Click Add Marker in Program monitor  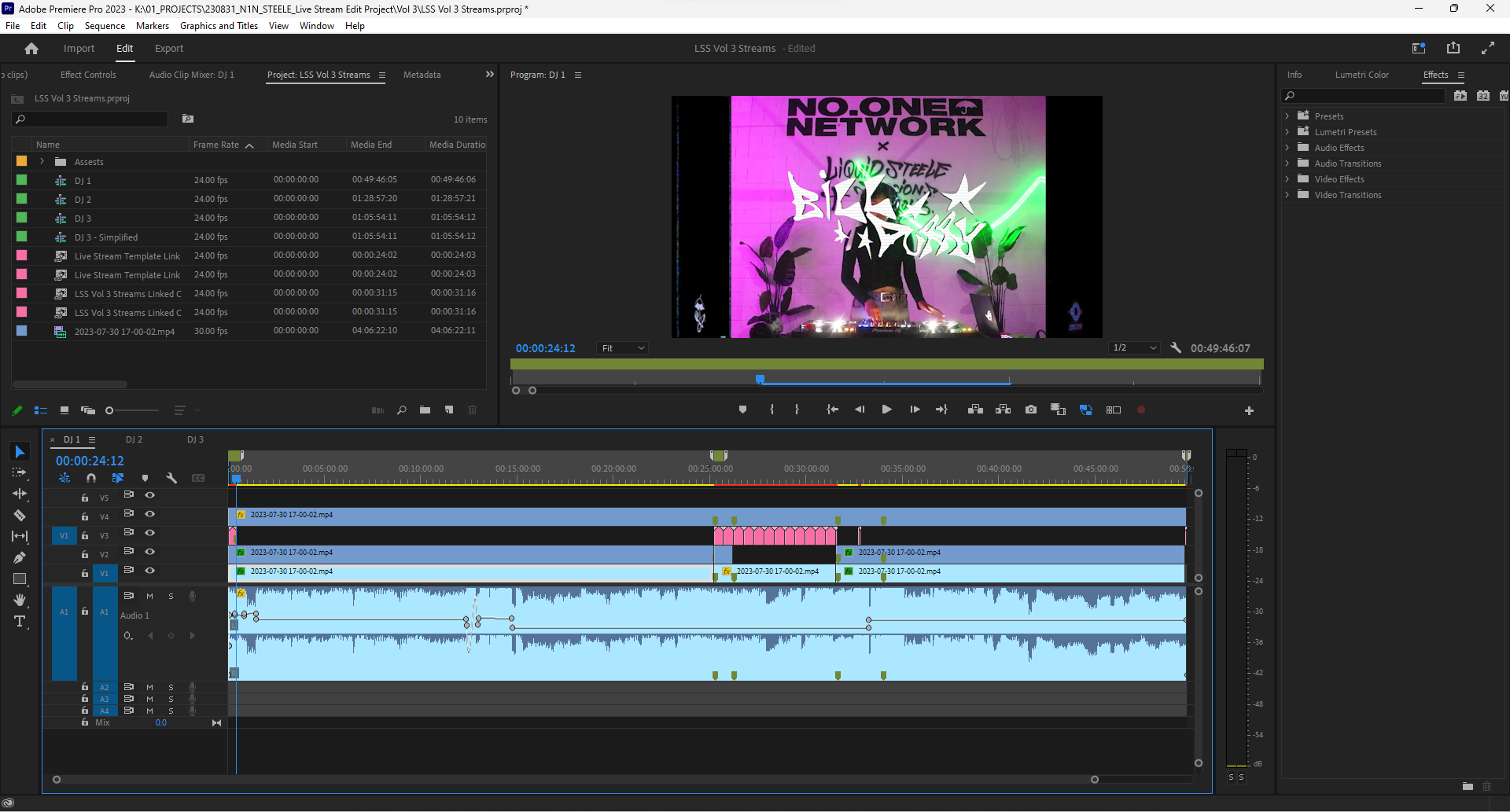pyautogui.click(x=742, y=410)
